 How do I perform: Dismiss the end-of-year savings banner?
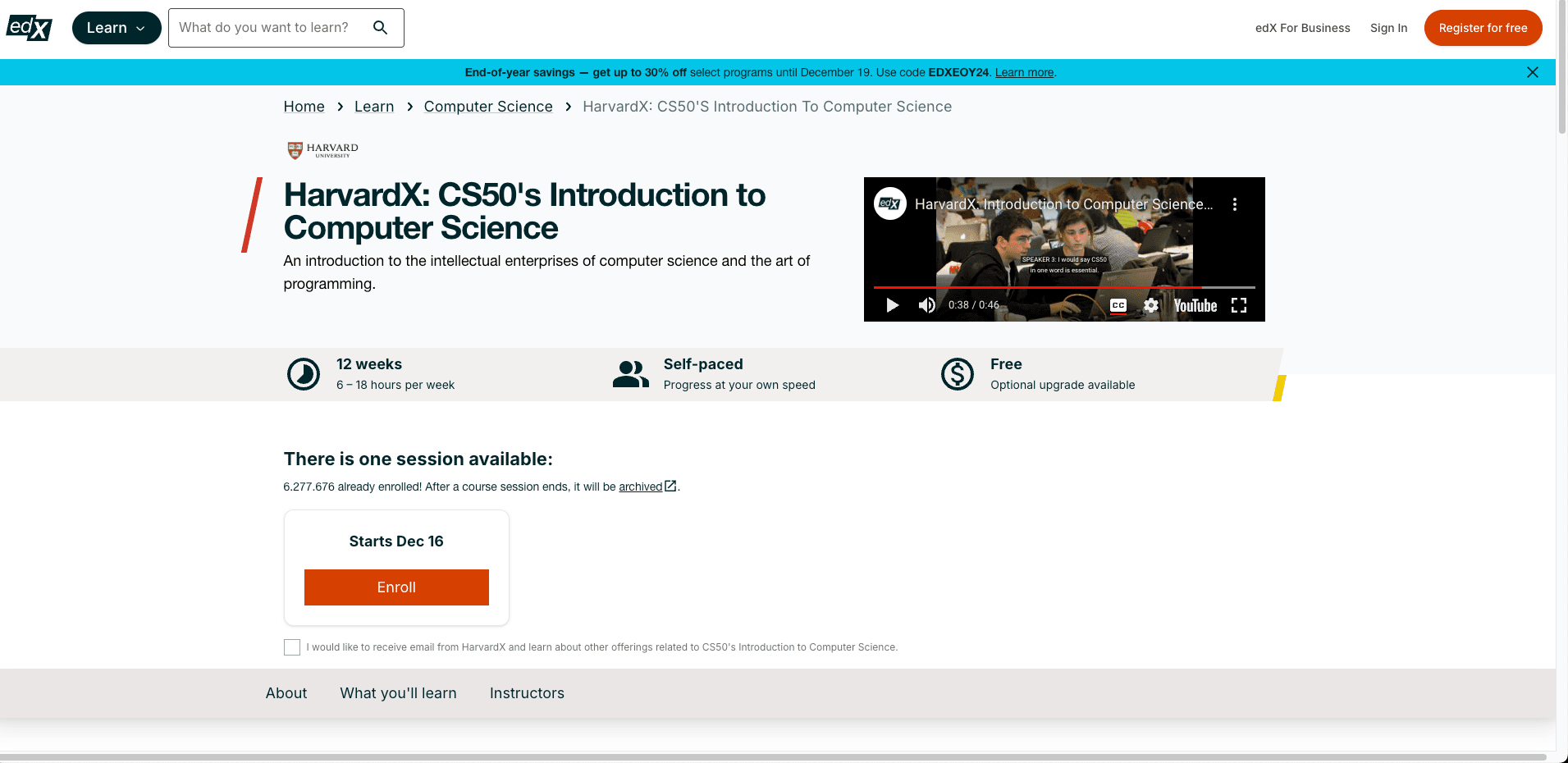click(1532, 72)
